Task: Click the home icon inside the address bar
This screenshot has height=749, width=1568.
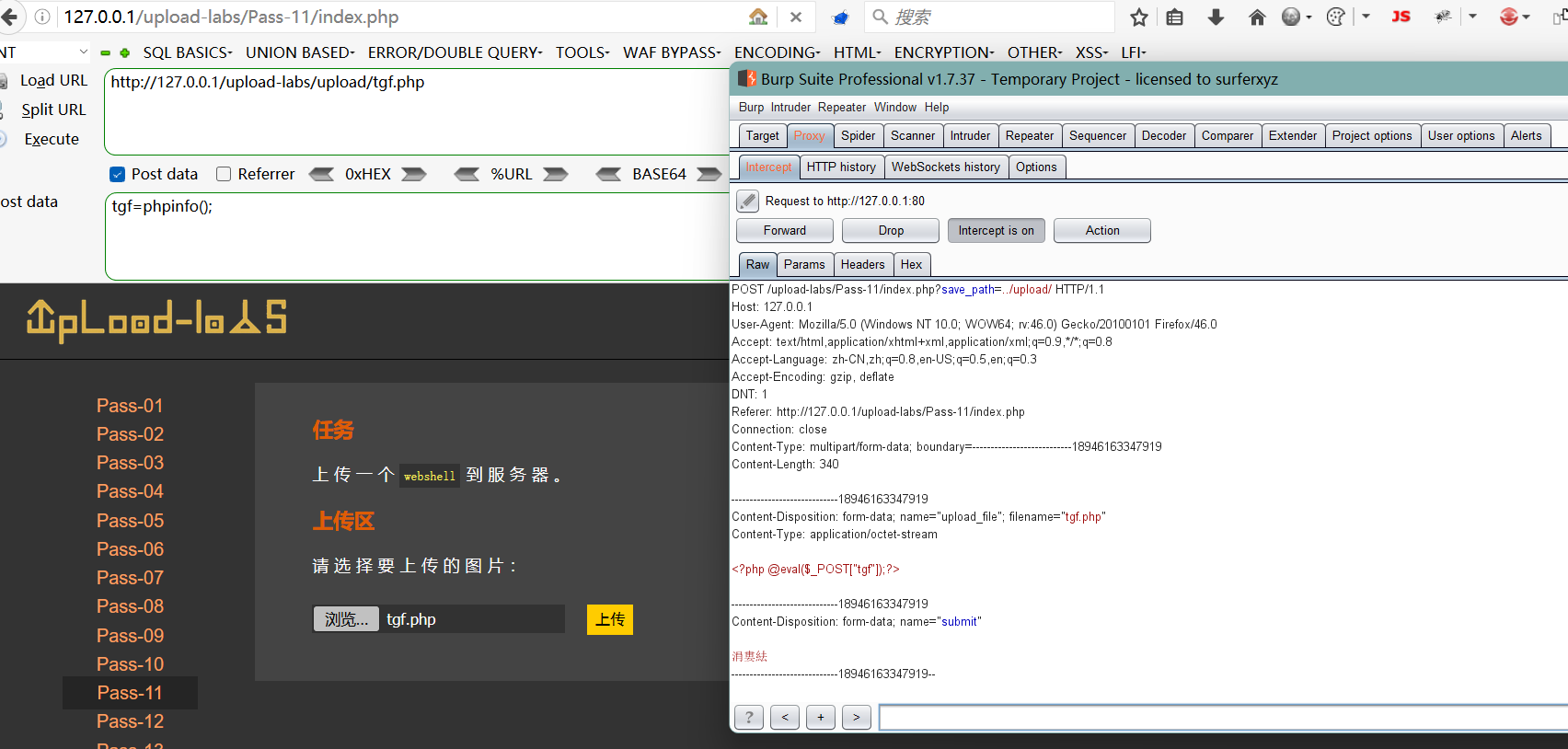Action: coord(758,17)
